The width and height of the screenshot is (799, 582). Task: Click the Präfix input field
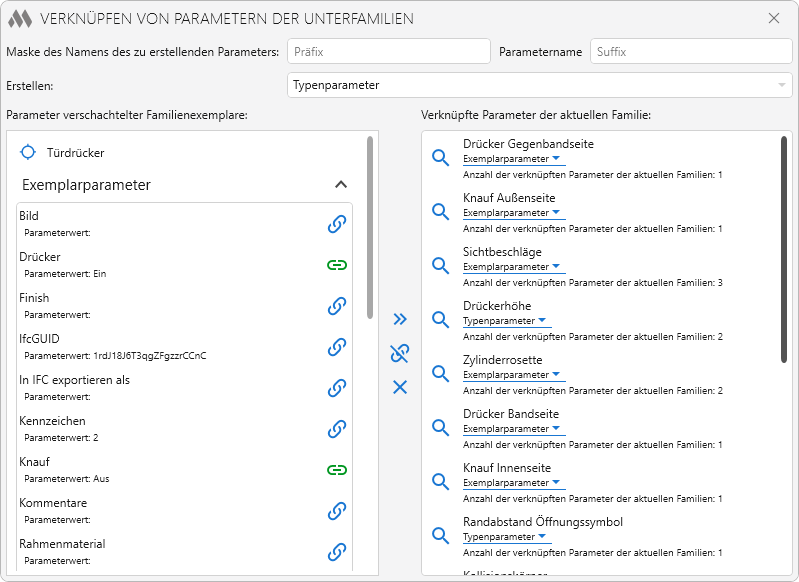click(388, 52)
